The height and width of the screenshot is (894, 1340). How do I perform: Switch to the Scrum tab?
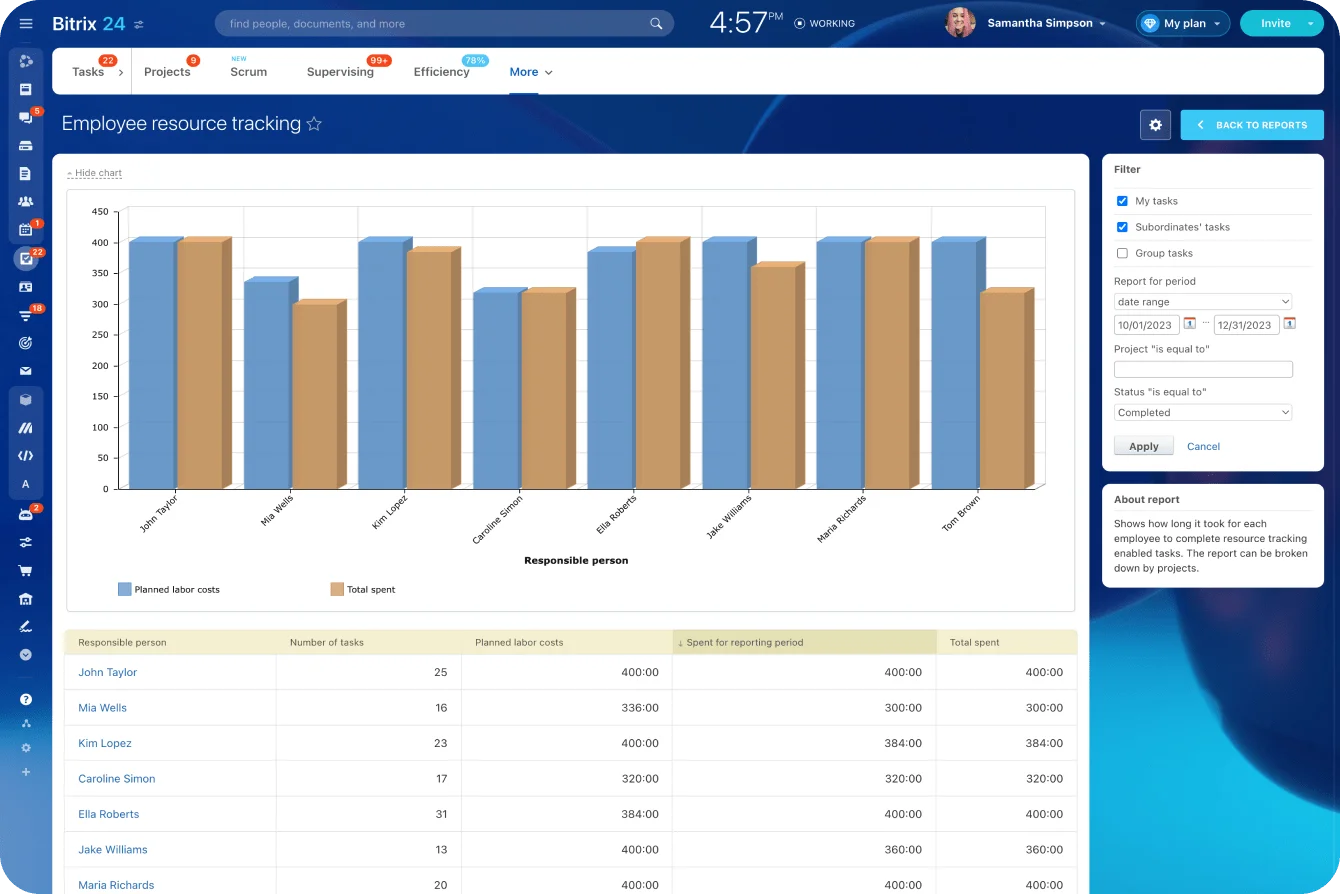[247, 72]
